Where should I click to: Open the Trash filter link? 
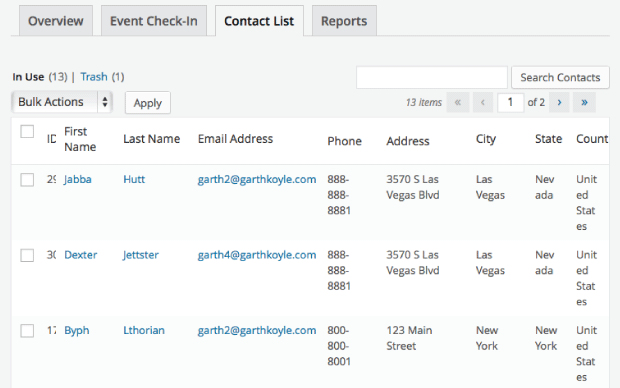point(94,77)
